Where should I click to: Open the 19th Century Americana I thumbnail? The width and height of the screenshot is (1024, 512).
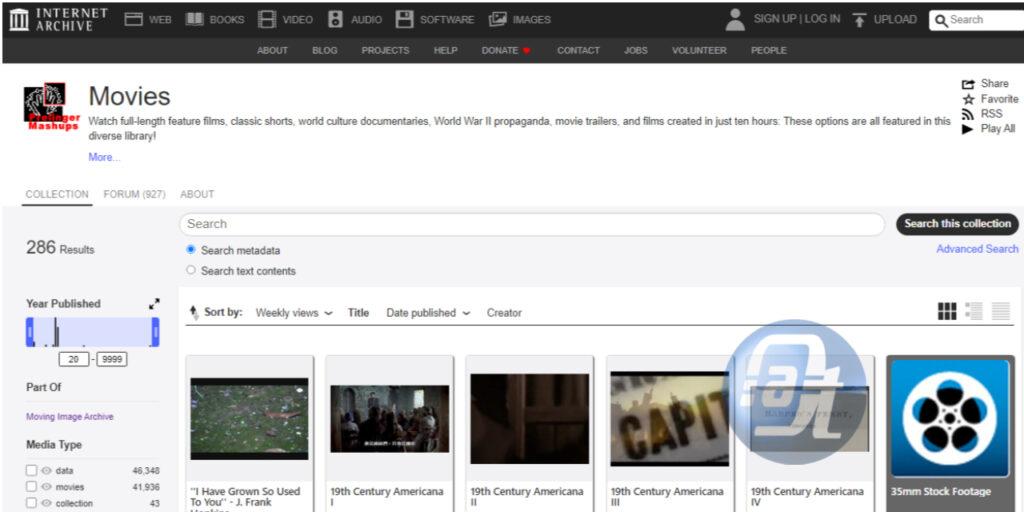[x=390, y=419]
